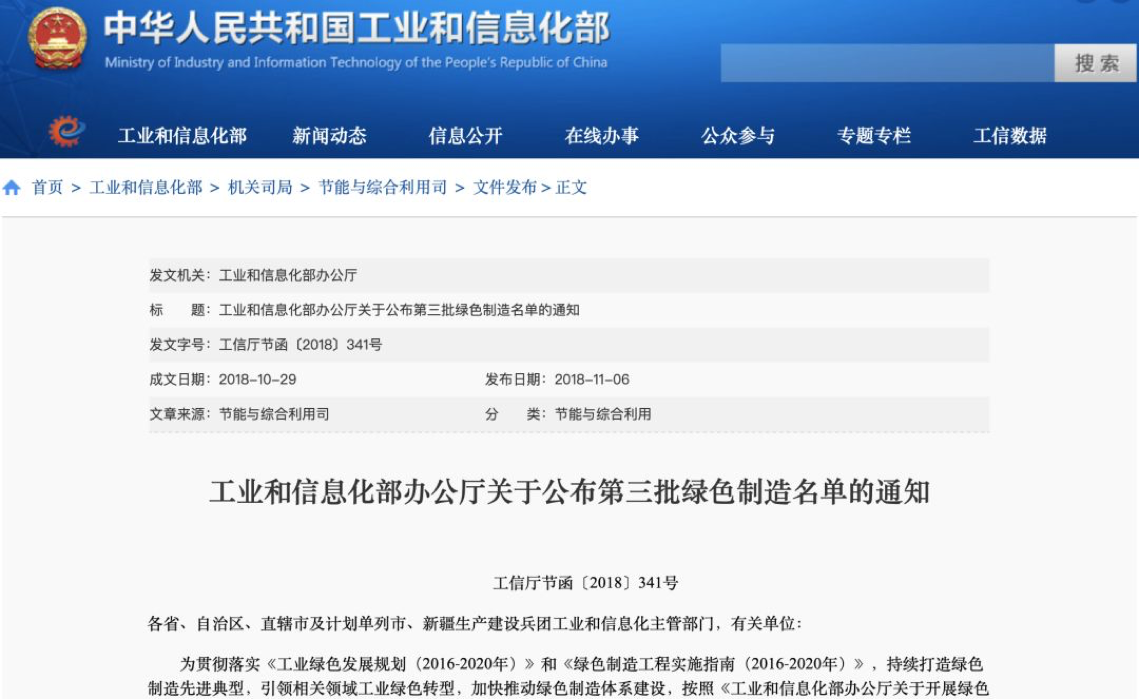Open 节能与综合利用司 breadcrumb link

point(383,187)
